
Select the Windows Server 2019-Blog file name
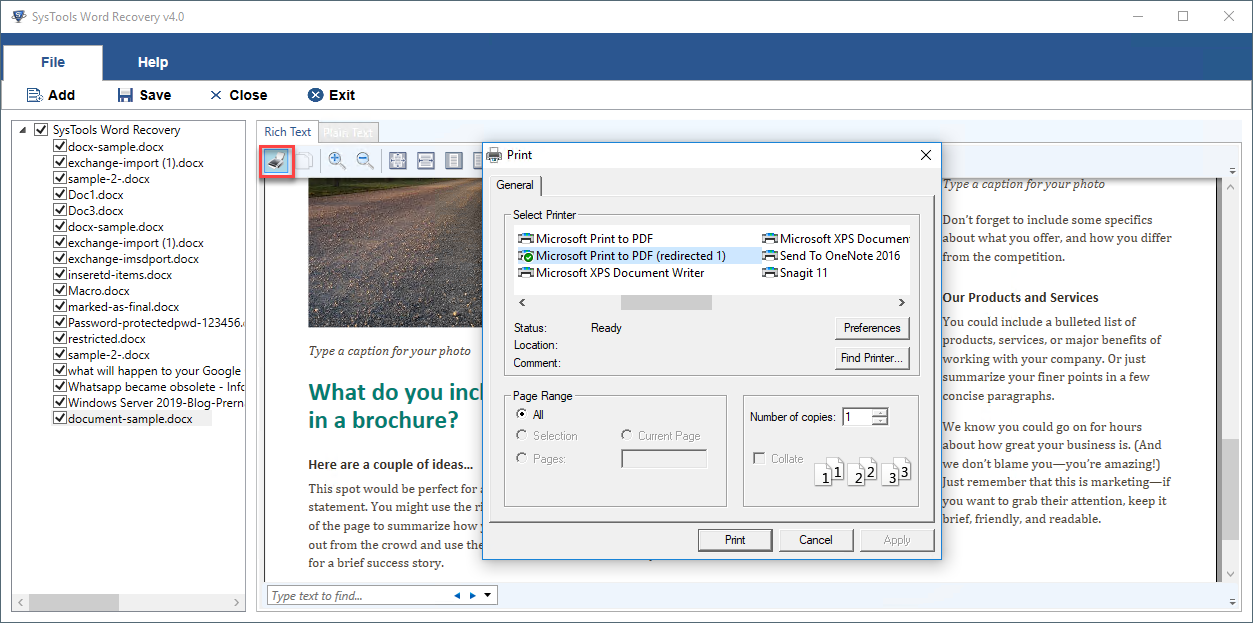(157, 403)
